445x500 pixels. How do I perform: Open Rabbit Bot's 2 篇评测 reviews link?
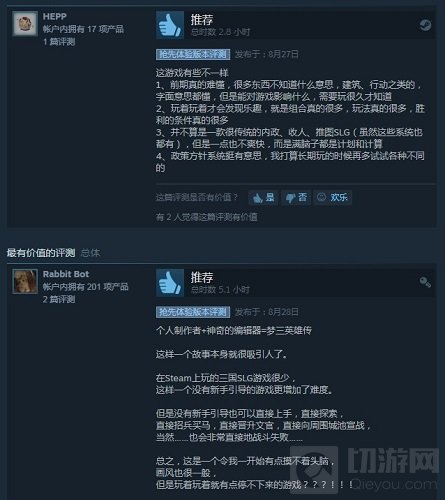pyautogui.click(x=59, y=299)
